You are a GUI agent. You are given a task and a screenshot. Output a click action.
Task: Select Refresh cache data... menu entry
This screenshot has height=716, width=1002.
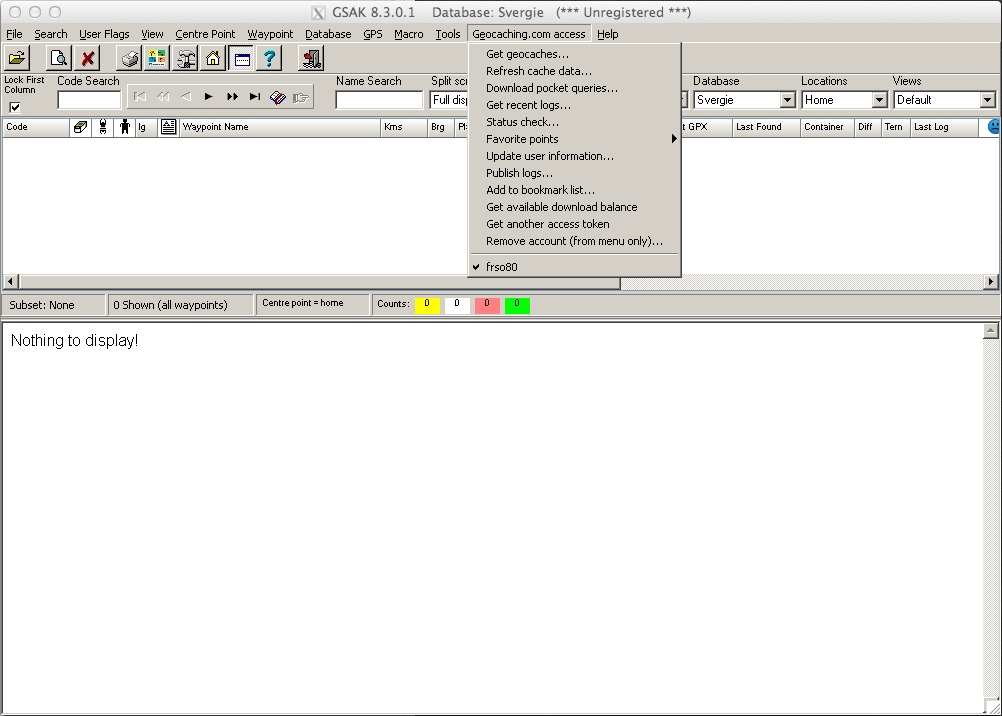click(x=574, y=71)
